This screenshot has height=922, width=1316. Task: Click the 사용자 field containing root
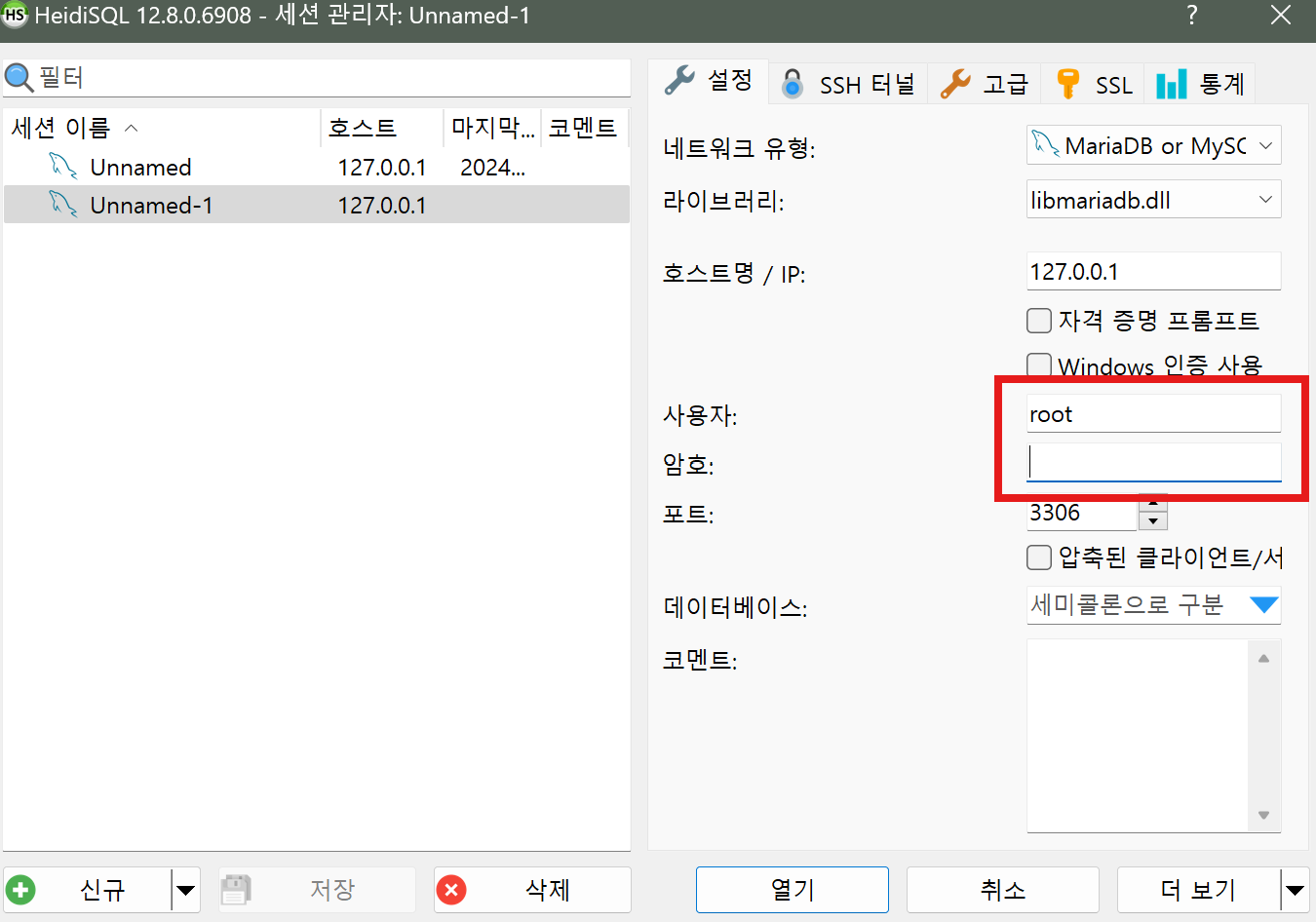(x=1154, y=413)
